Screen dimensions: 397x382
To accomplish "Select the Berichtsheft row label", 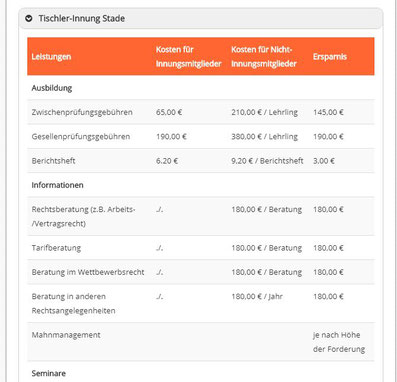I will (x=53, y=161).
